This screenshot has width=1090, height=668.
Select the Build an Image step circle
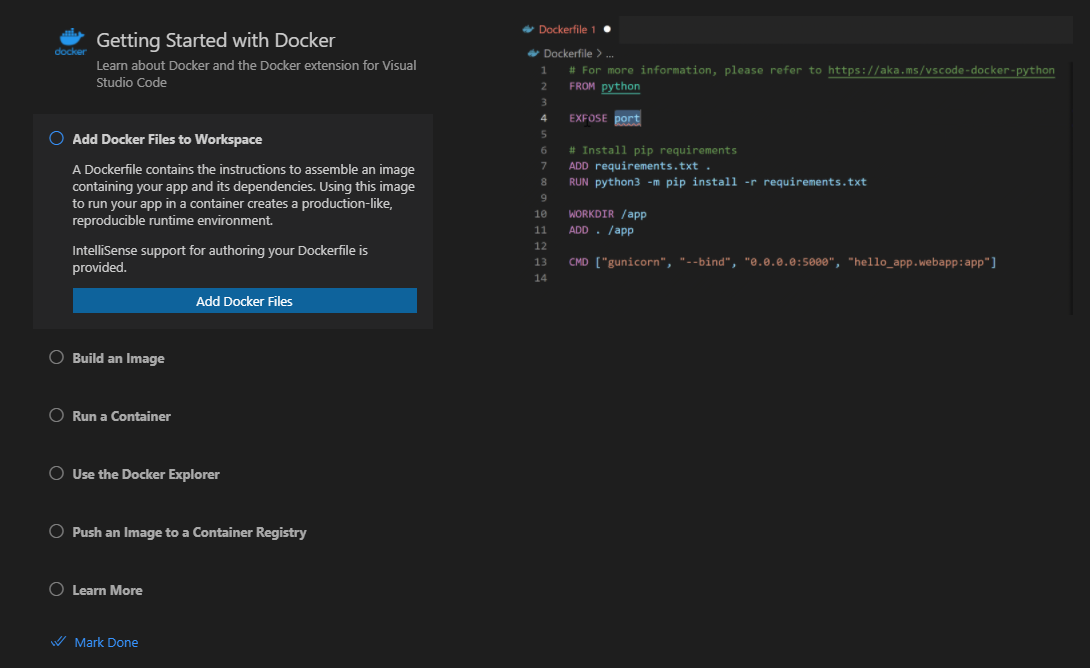coord(56,357)
